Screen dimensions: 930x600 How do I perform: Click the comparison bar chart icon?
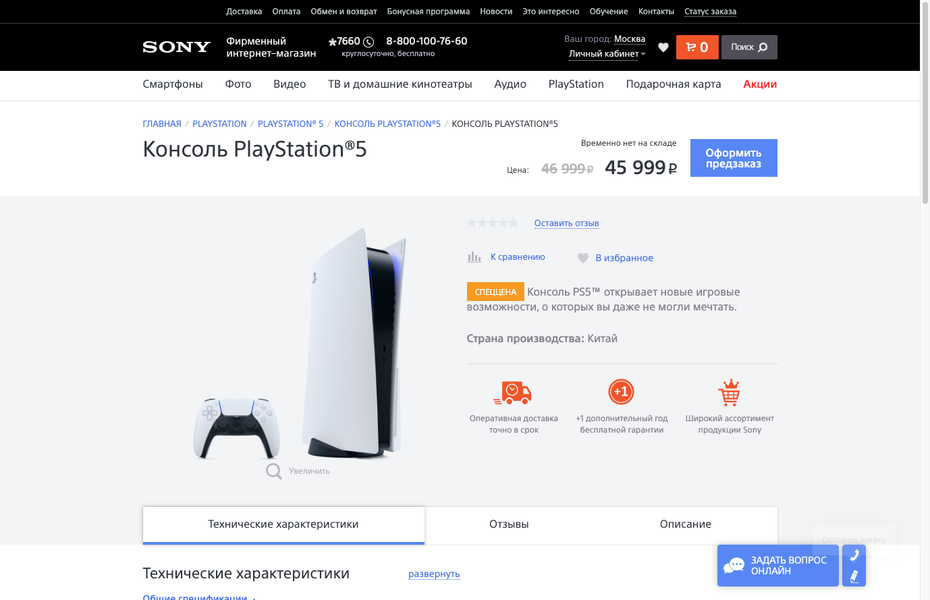tap(474, 257)
